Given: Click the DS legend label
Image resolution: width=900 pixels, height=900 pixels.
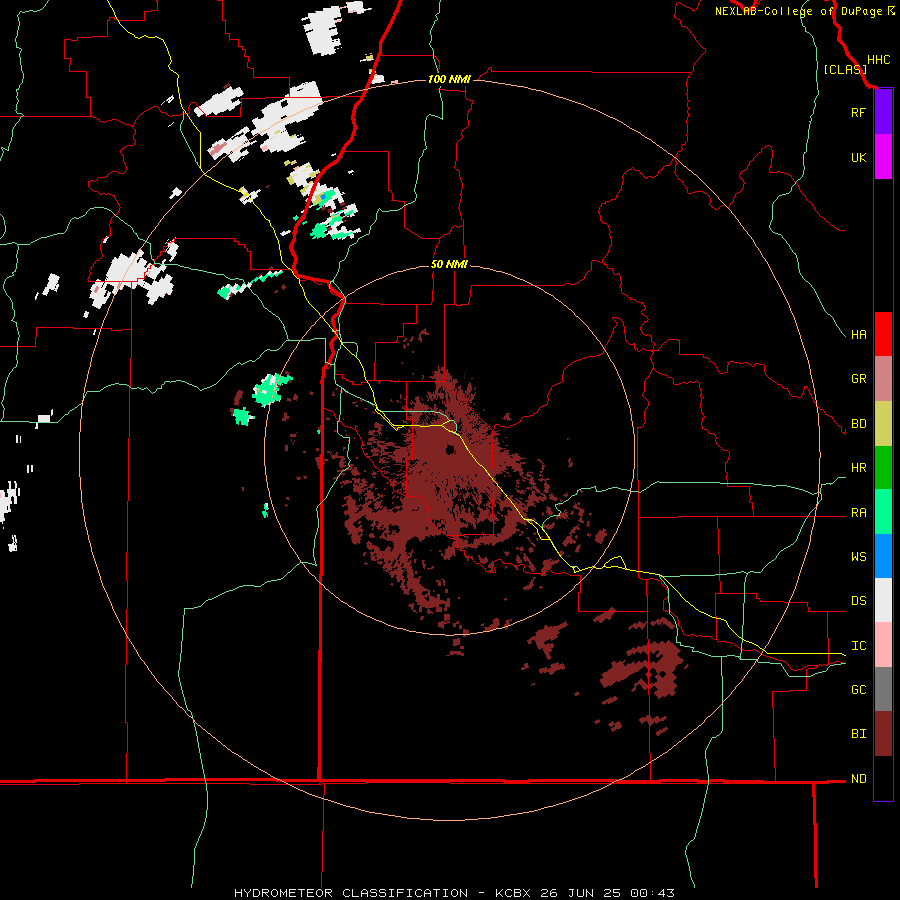Looking at the screenshot, I should 858,601.
